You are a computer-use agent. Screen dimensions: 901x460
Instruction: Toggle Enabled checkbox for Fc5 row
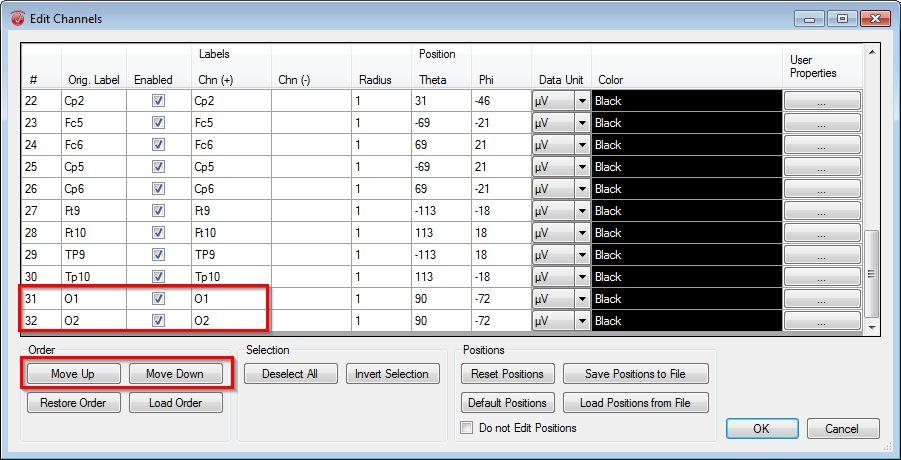click(159, 123)
